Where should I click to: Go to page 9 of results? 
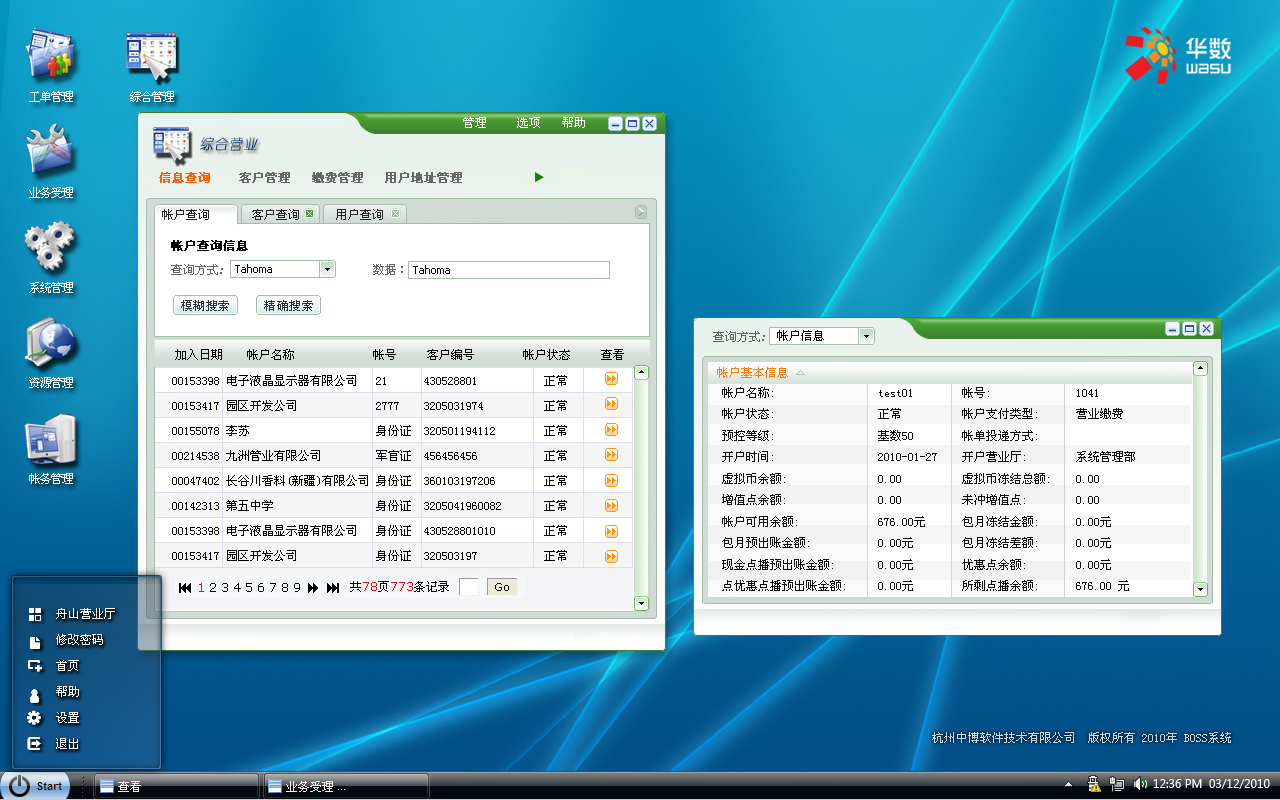coord(297,588)
